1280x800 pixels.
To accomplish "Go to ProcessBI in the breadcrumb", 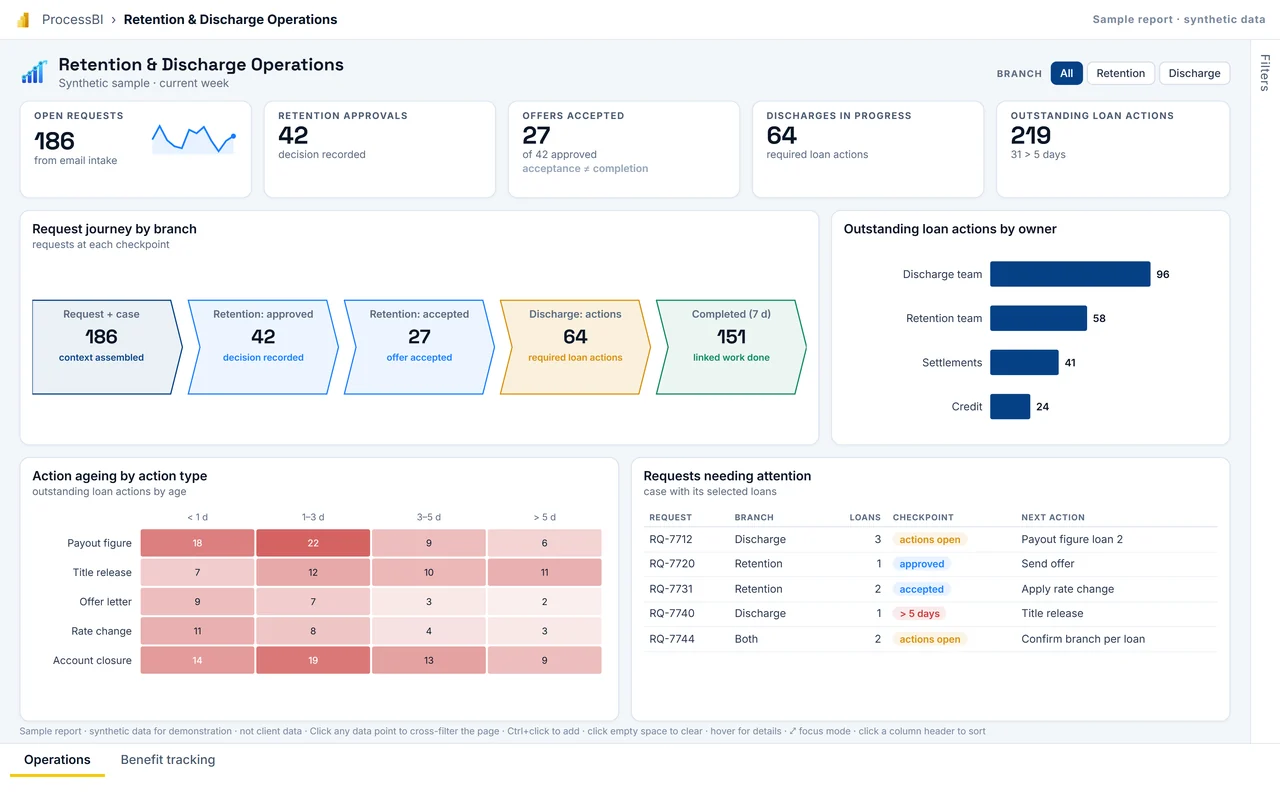I will pyautogui.click(x=75, y=19).
